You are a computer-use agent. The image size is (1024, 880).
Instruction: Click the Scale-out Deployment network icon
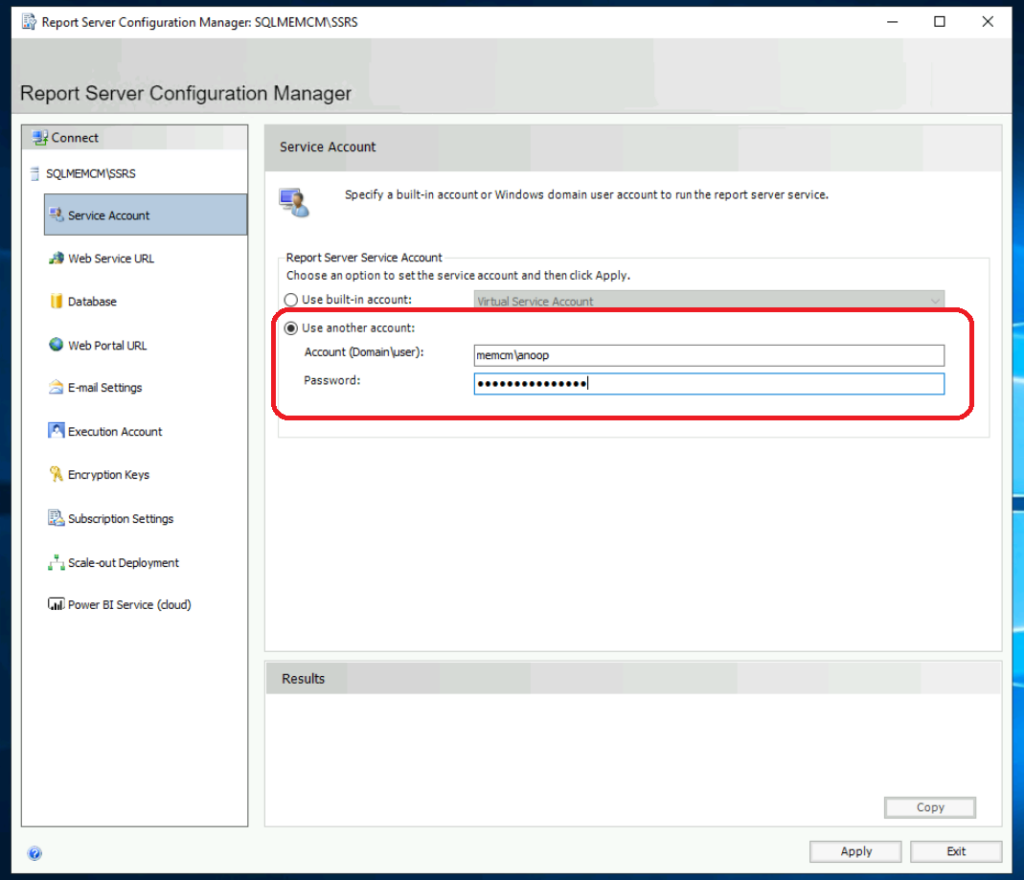click(56, 562)
